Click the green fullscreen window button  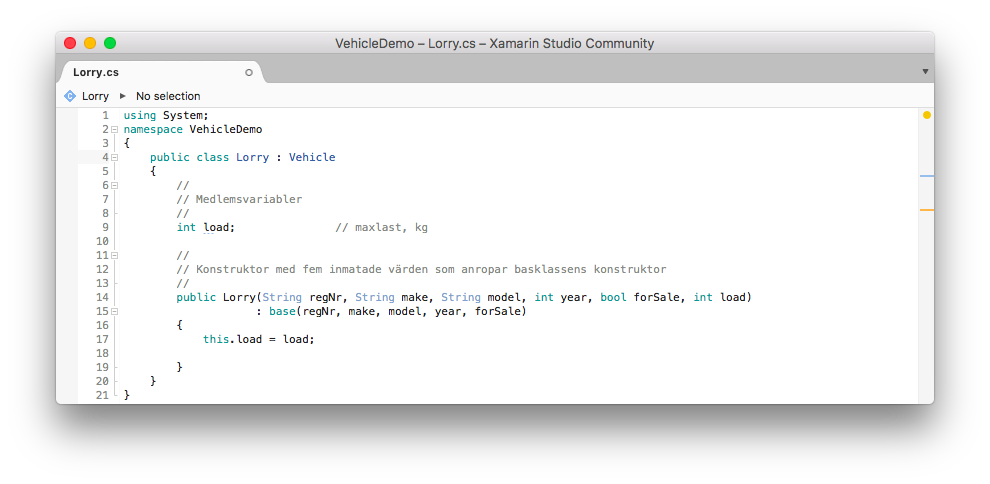pos(110,43)
